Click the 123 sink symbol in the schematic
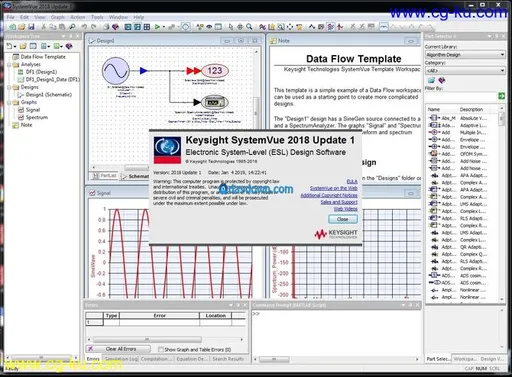Viewport: 512px width, 377px height. [x=215, y=71]
